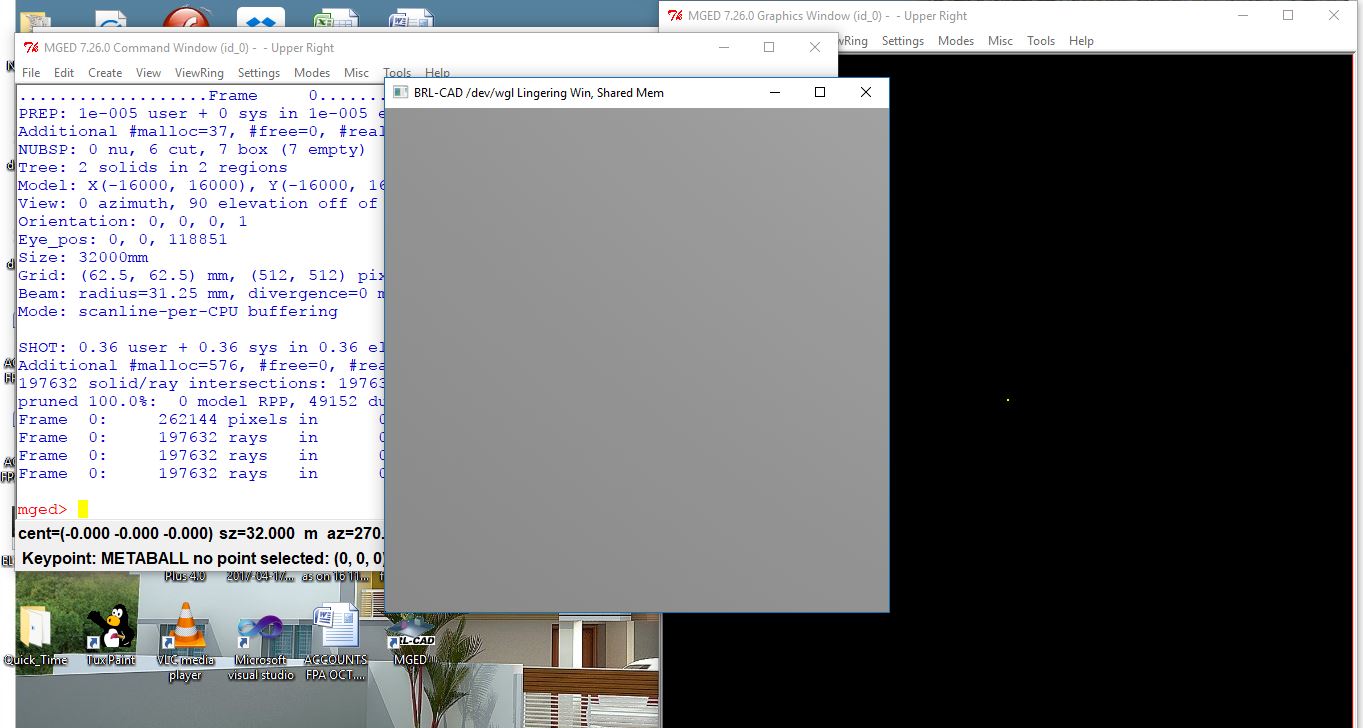This screenshot has width=1363, height=728.
Task: Click the 'Size: 32000mm' output line
Action: (83, 257)
